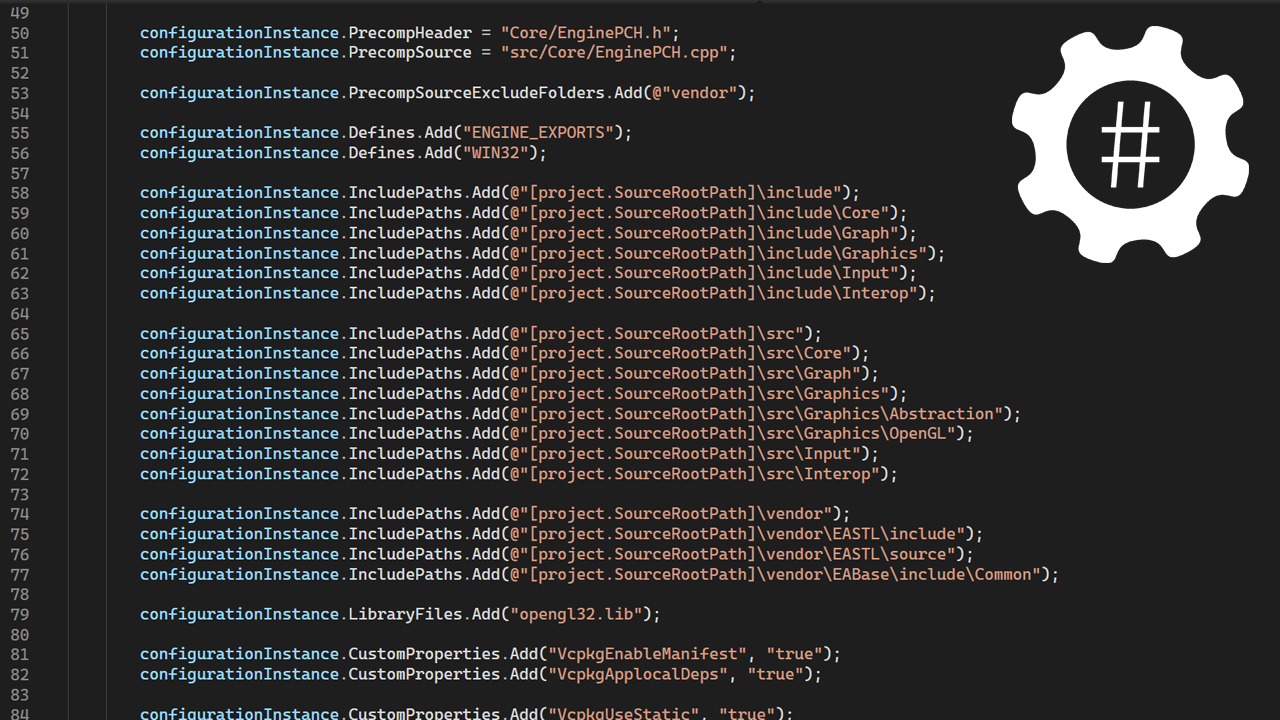Select line number 50 in the gutter

click(x=20, y=32)
